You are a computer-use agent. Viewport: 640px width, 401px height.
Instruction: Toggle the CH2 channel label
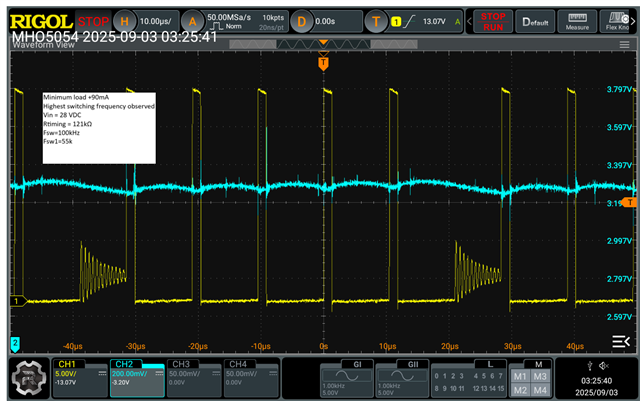point(124,364)
